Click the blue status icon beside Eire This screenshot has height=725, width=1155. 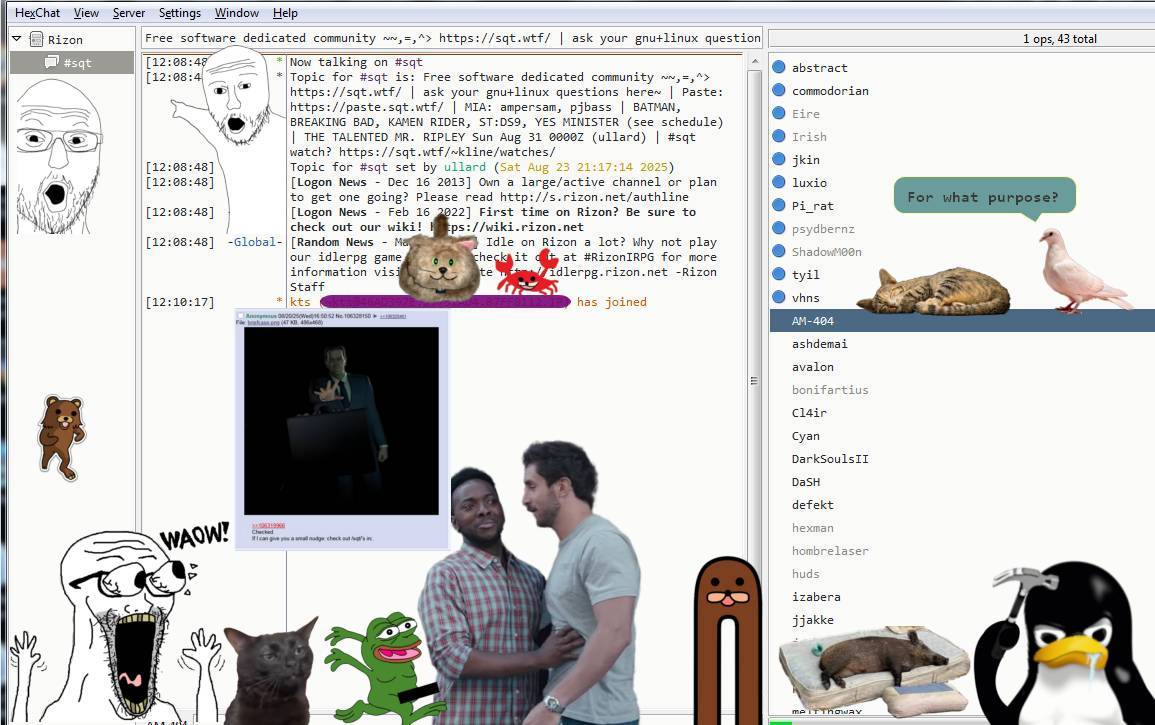coord(779,113)
